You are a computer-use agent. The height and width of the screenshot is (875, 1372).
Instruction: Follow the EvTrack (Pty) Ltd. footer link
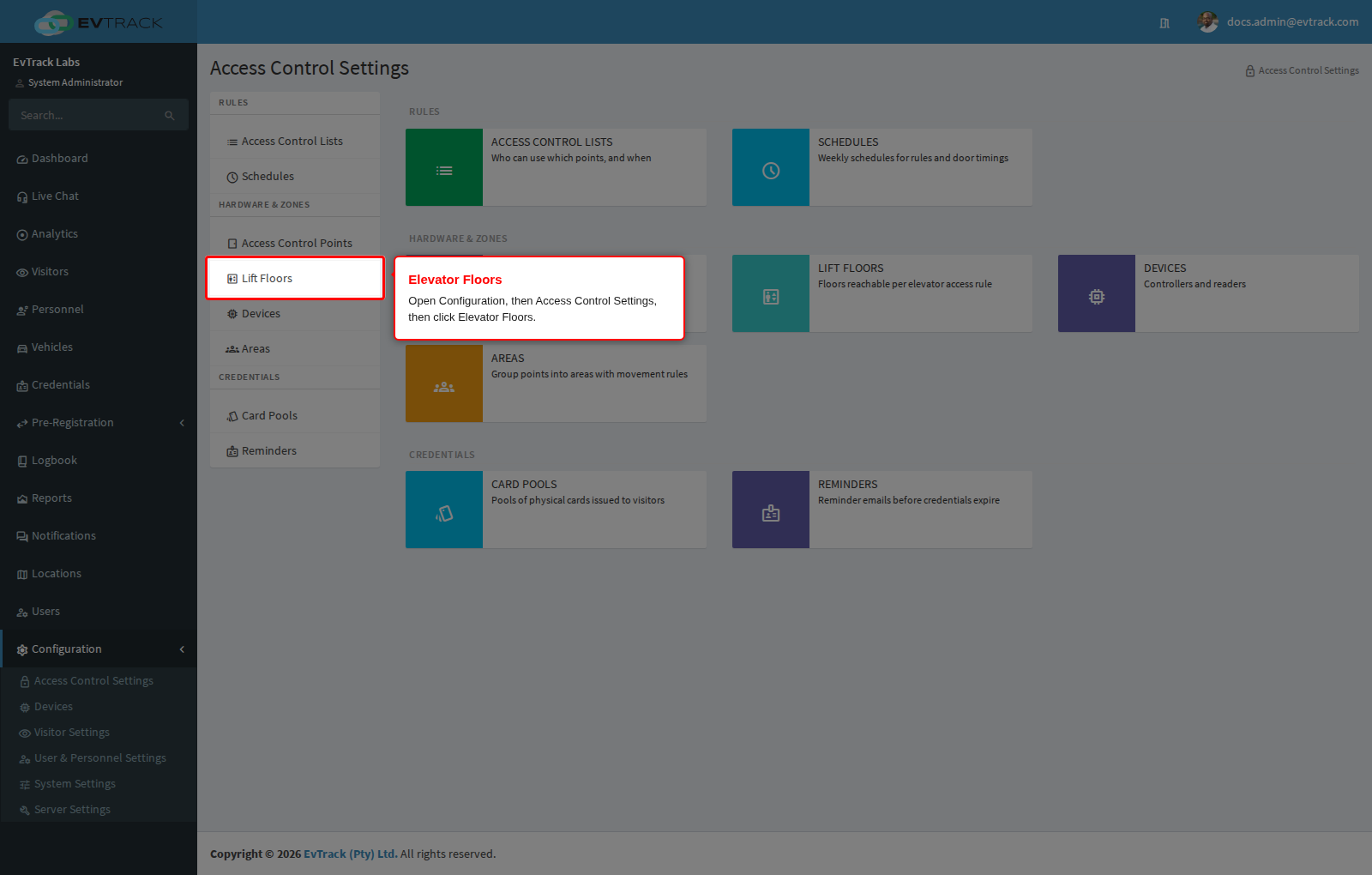(351, 854)
